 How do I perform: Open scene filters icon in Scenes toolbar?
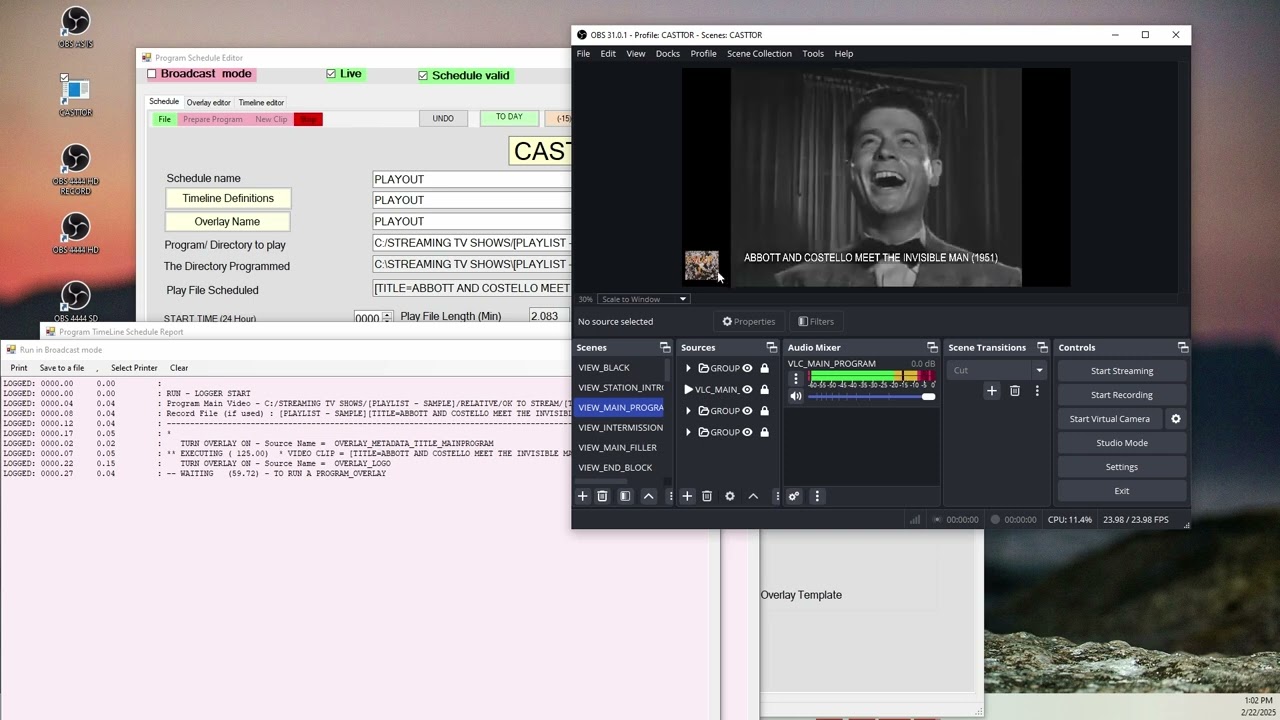pyautogui.click(x=625, y=496)
